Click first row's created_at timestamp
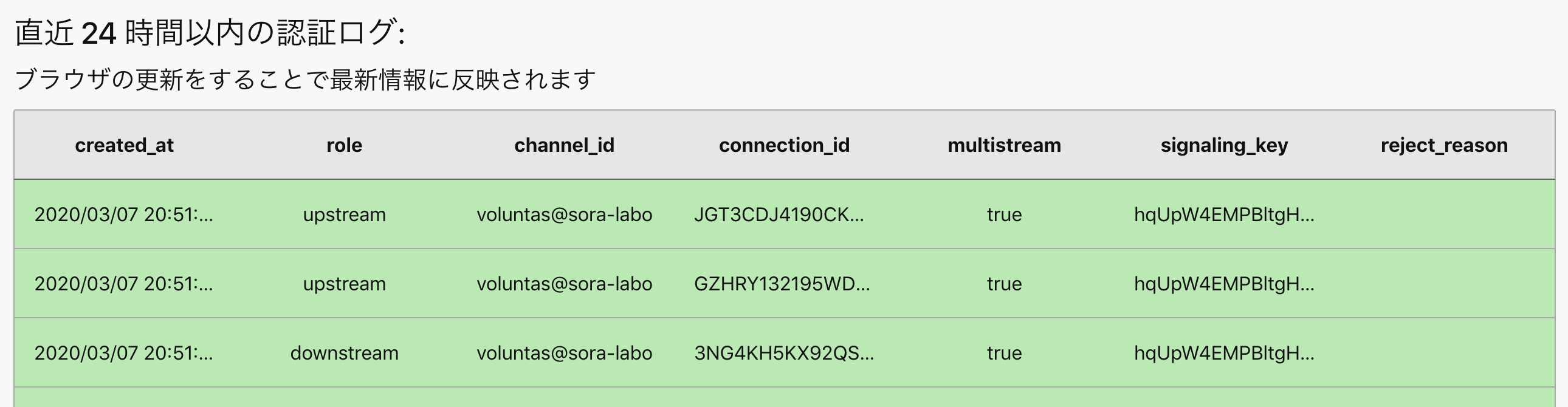Viewport: 1568px width, 407px height. [x=123, y=215]
